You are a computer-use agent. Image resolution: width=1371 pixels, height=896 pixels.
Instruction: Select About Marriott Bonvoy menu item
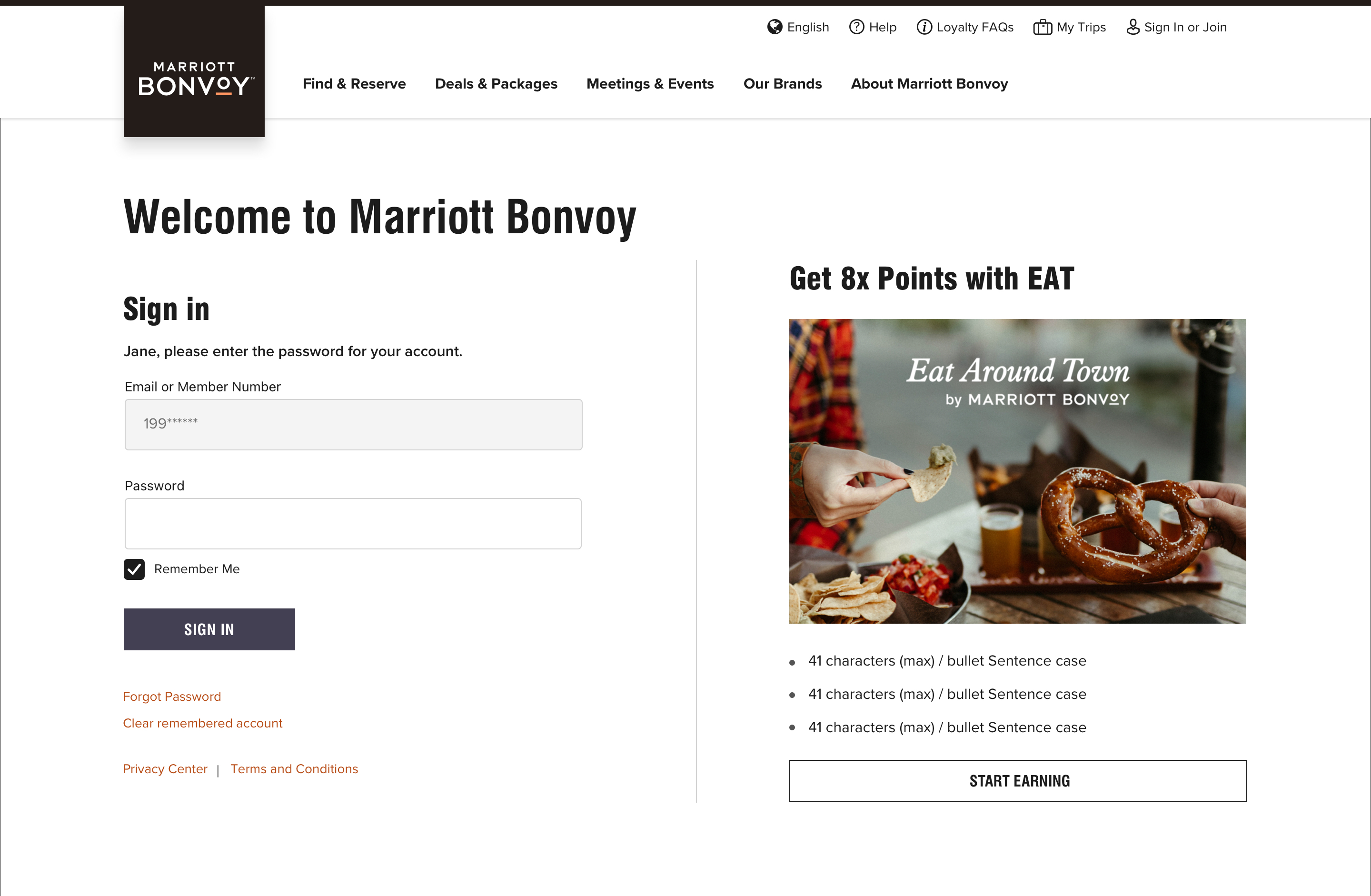pyautogui.click(x=929, y=84)
